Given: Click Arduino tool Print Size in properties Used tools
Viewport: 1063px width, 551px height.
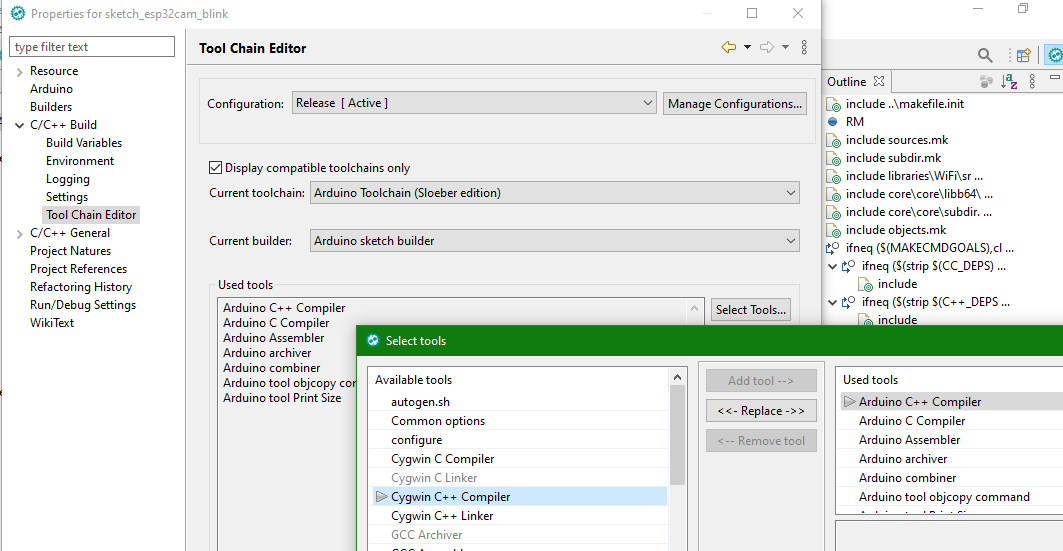Looking at the screenshot, I should pos(282,398).
